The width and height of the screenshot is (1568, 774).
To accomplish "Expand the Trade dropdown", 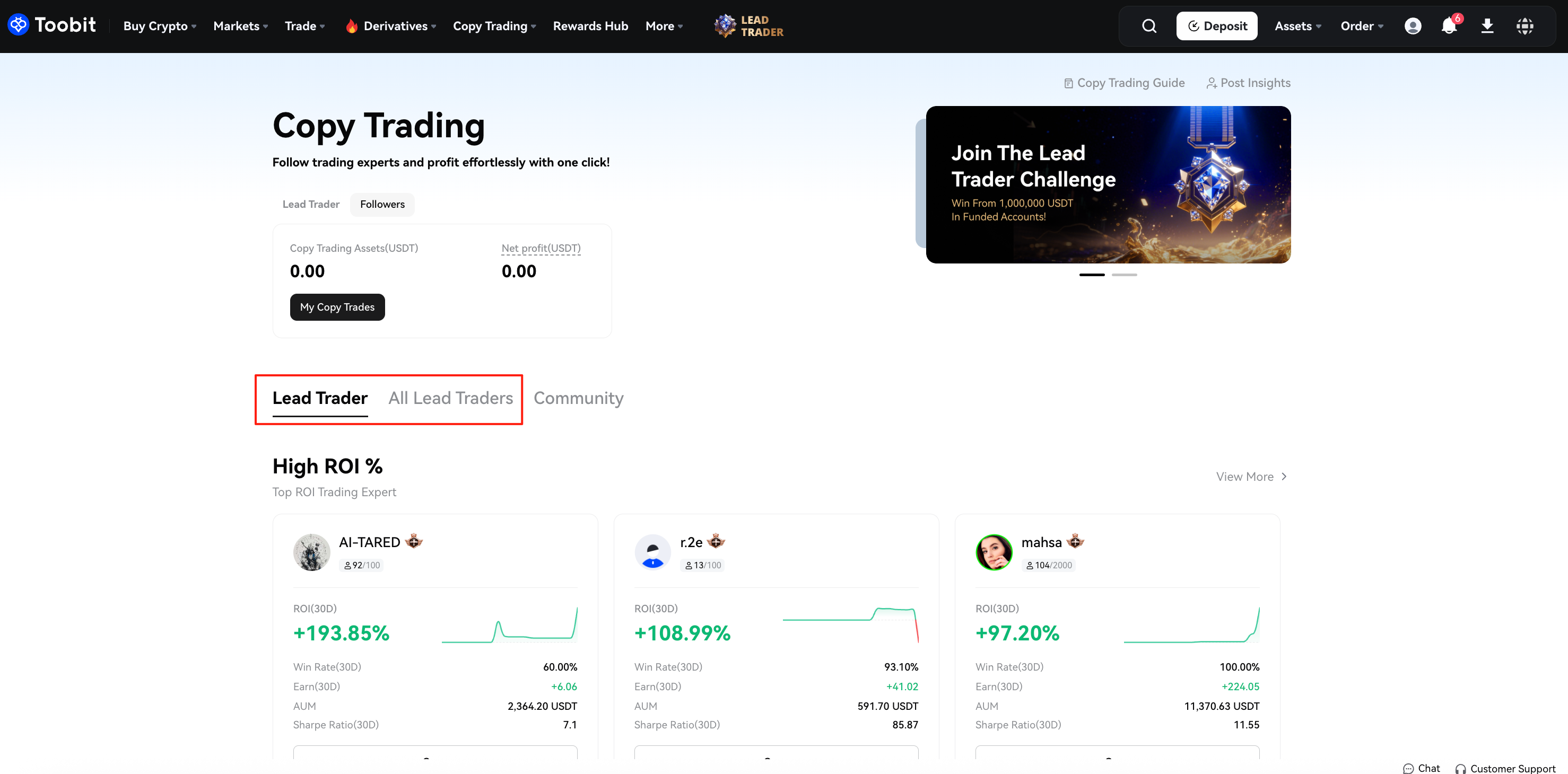I will (305, 25).
